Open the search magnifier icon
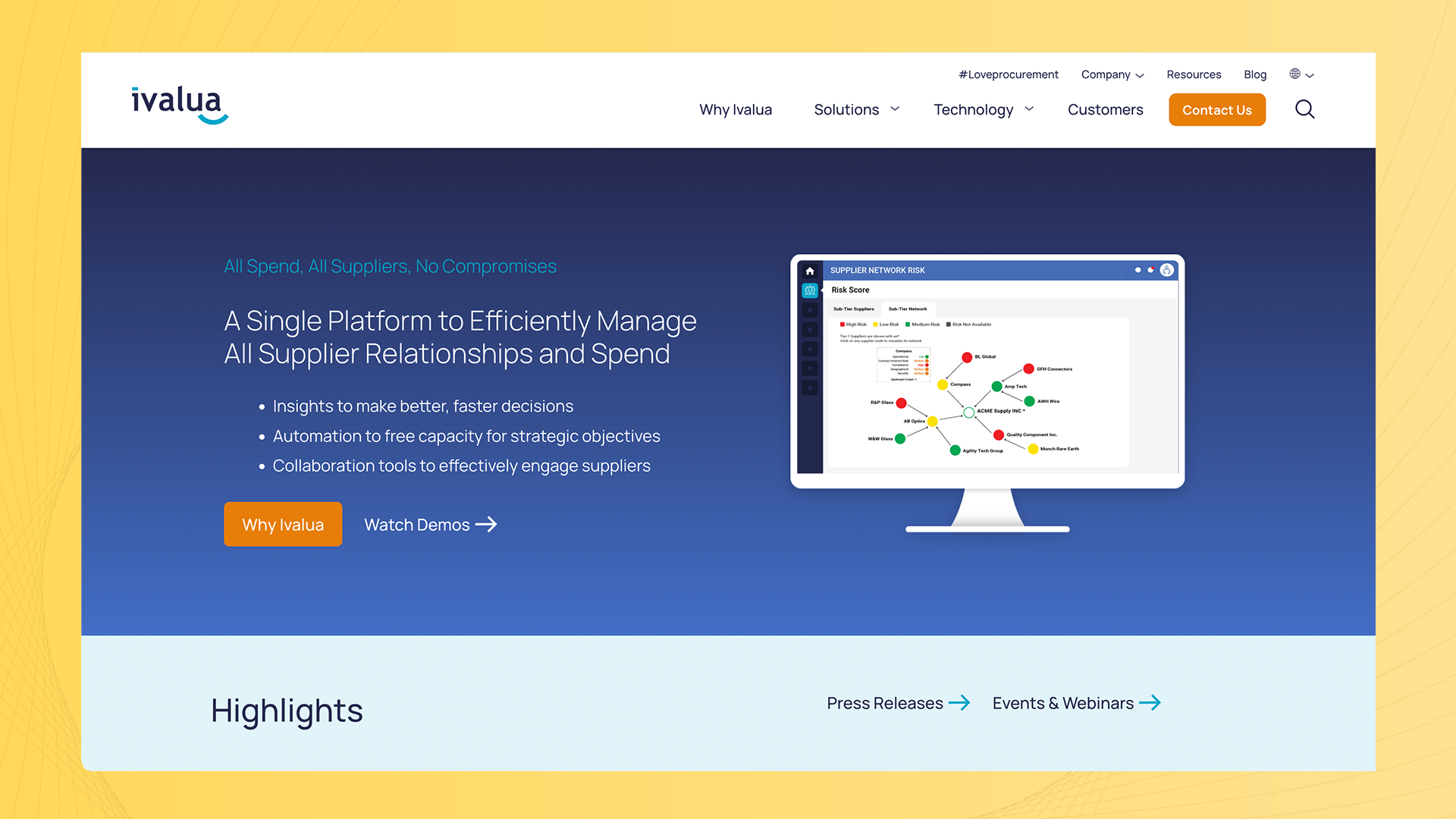Viewport: 1456px width, 819px height. [x=1304, y=109]
